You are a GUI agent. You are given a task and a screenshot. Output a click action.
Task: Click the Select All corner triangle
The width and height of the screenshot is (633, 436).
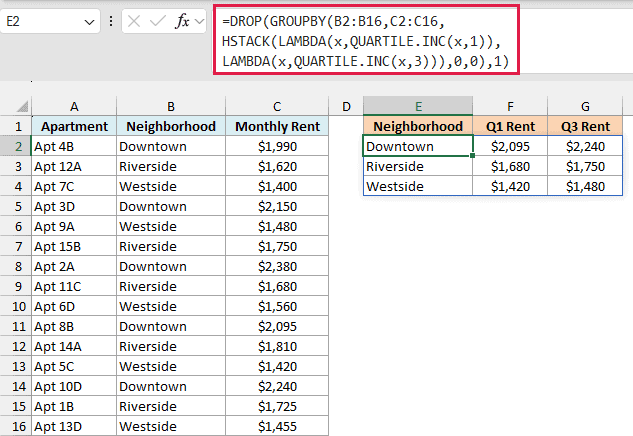tap(23, 107)
